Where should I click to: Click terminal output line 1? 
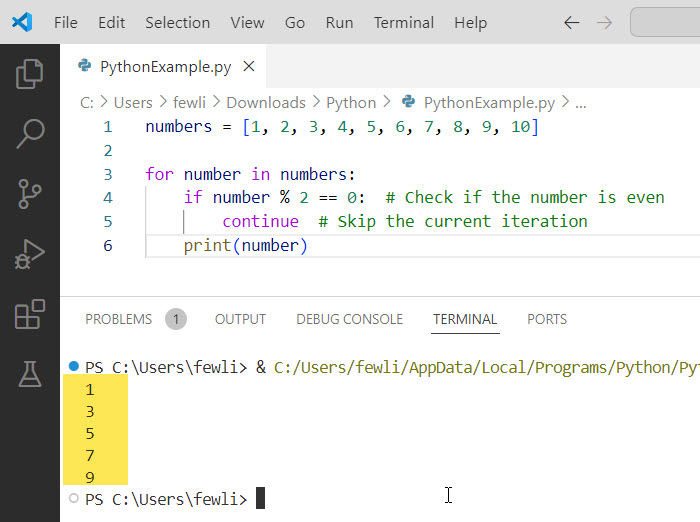pos(90,390)
